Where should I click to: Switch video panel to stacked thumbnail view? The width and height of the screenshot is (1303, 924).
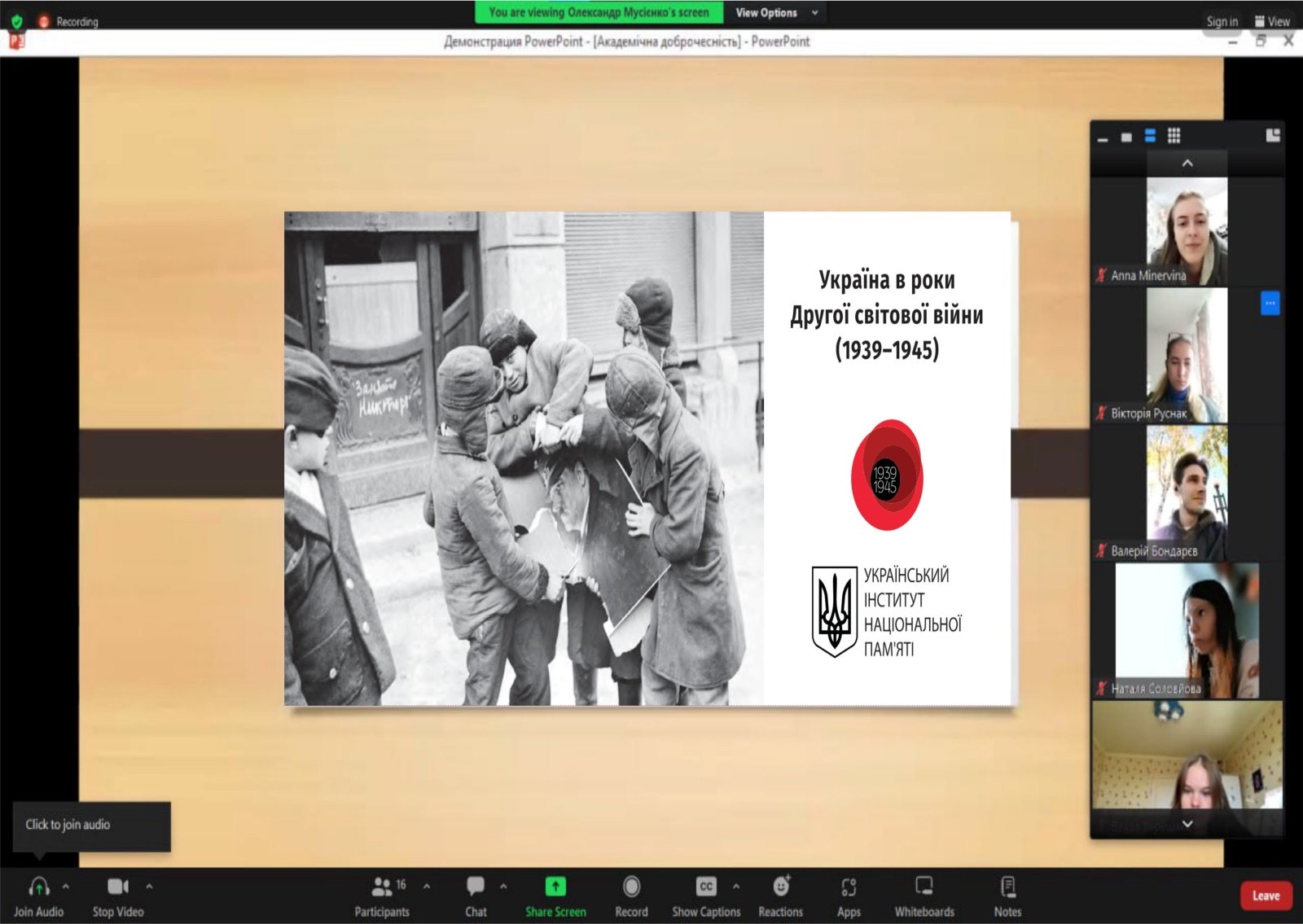[1150, 136]
